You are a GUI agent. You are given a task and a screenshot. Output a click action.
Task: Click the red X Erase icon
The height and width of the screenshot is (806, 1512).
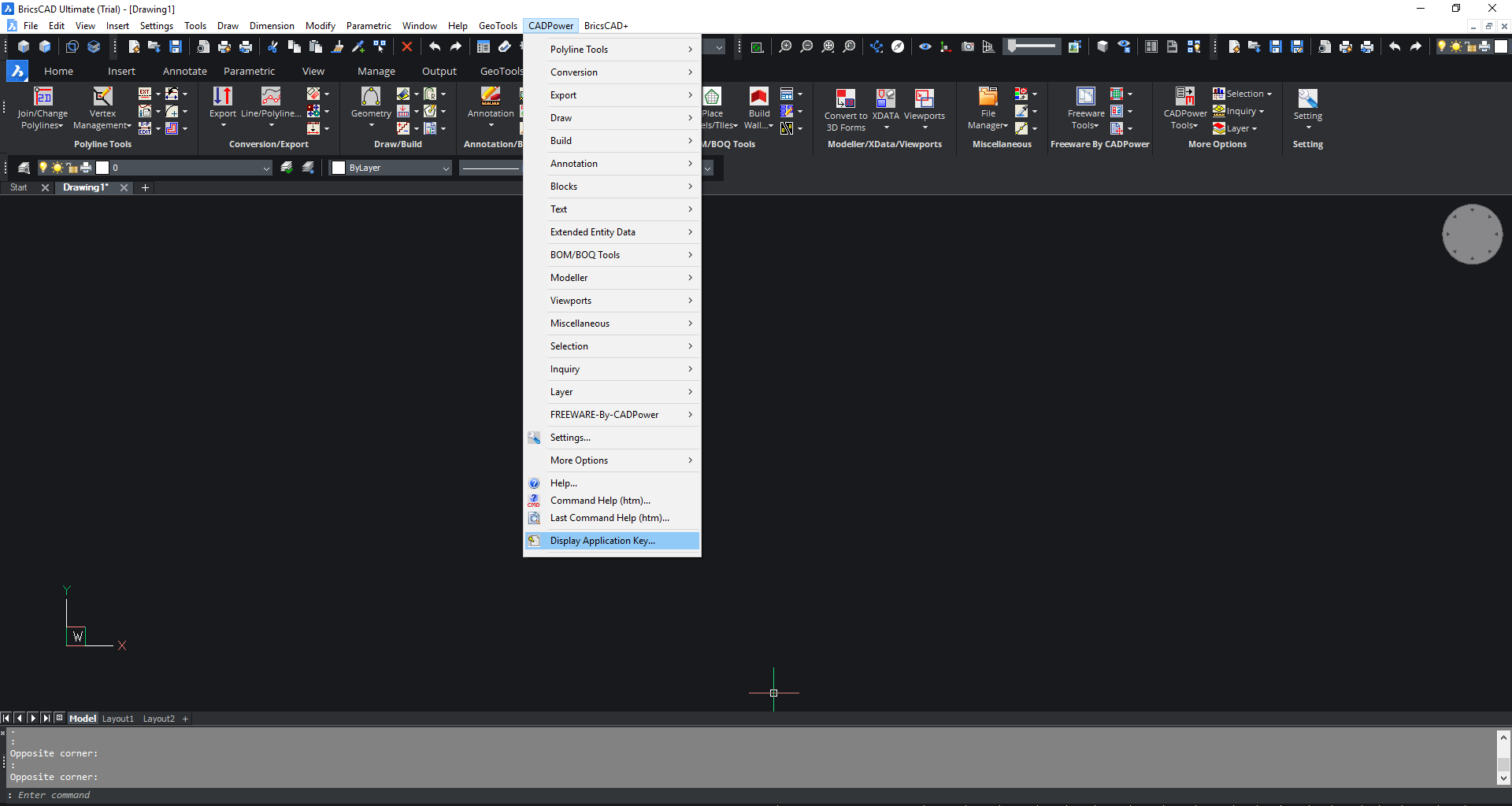[407, 47]
